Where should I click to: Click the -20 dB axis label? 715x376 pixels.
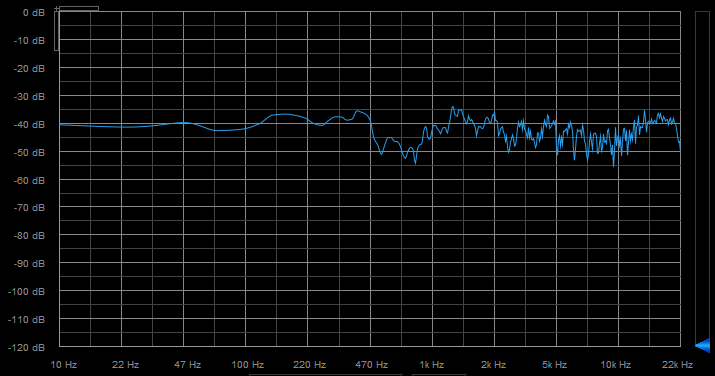30,68
